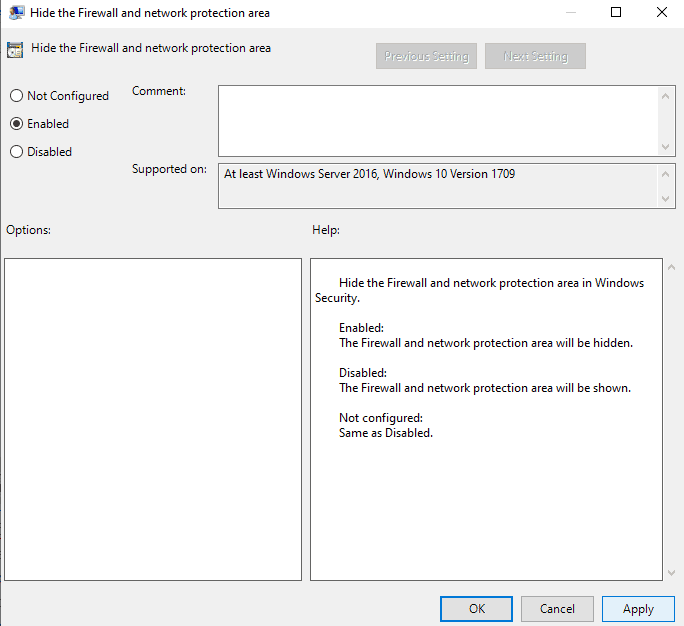Click the Cancel button

point(557,609)
